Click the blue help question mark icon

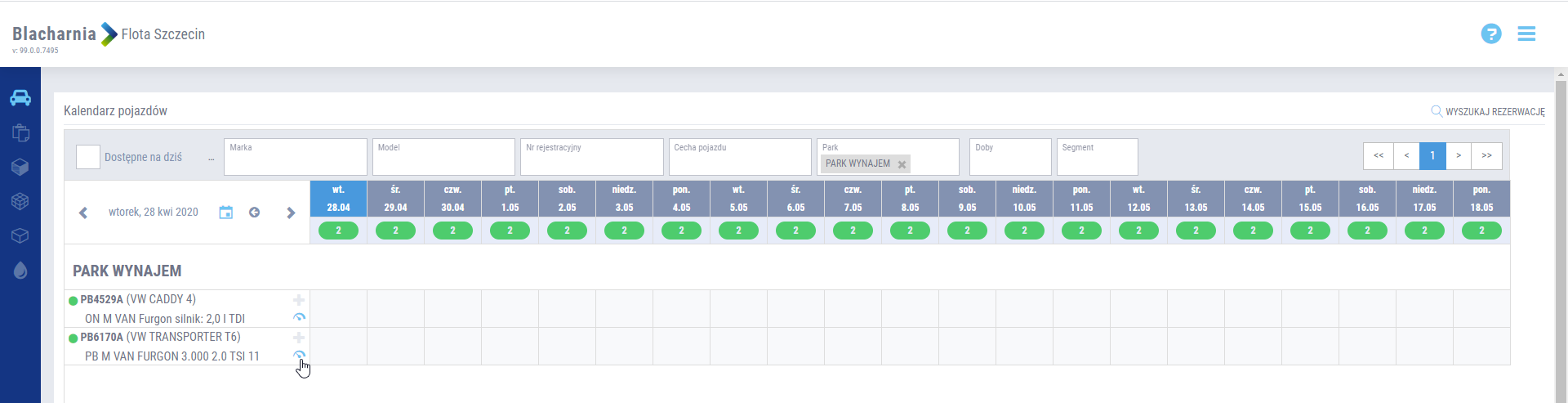[1490, 34]
